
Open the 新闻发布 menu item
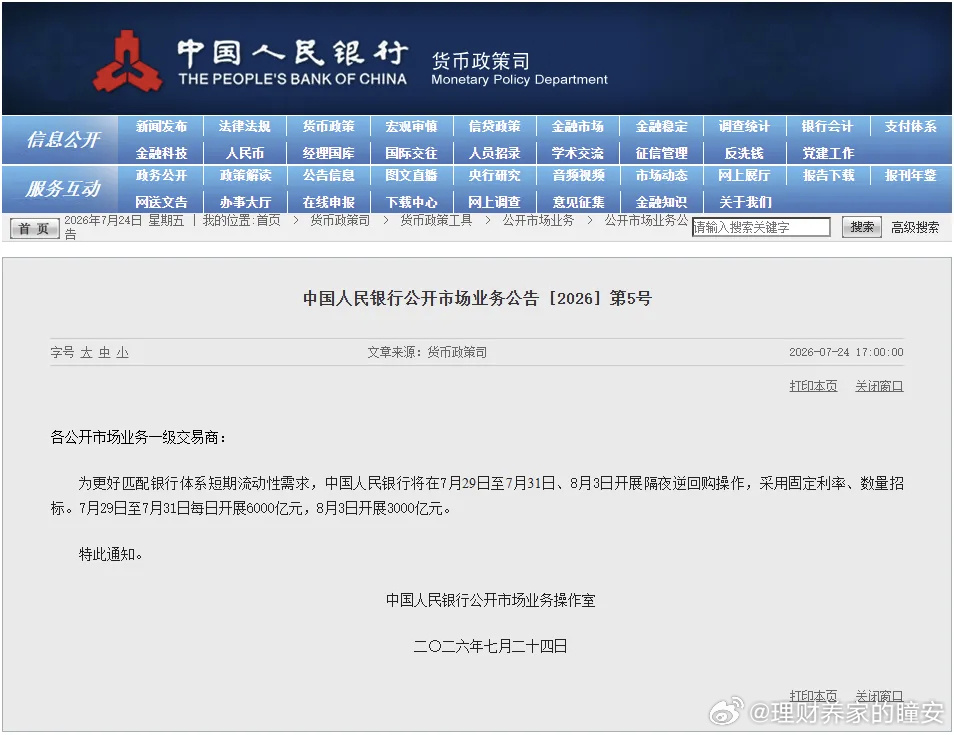tap(161, 127)
